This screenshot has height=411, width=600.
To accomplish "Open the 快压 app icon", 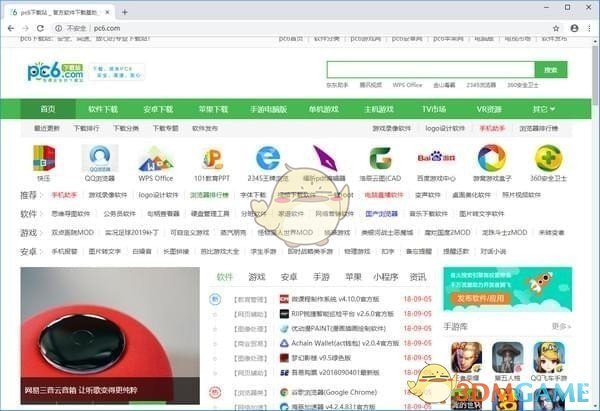I will [44, 158].
